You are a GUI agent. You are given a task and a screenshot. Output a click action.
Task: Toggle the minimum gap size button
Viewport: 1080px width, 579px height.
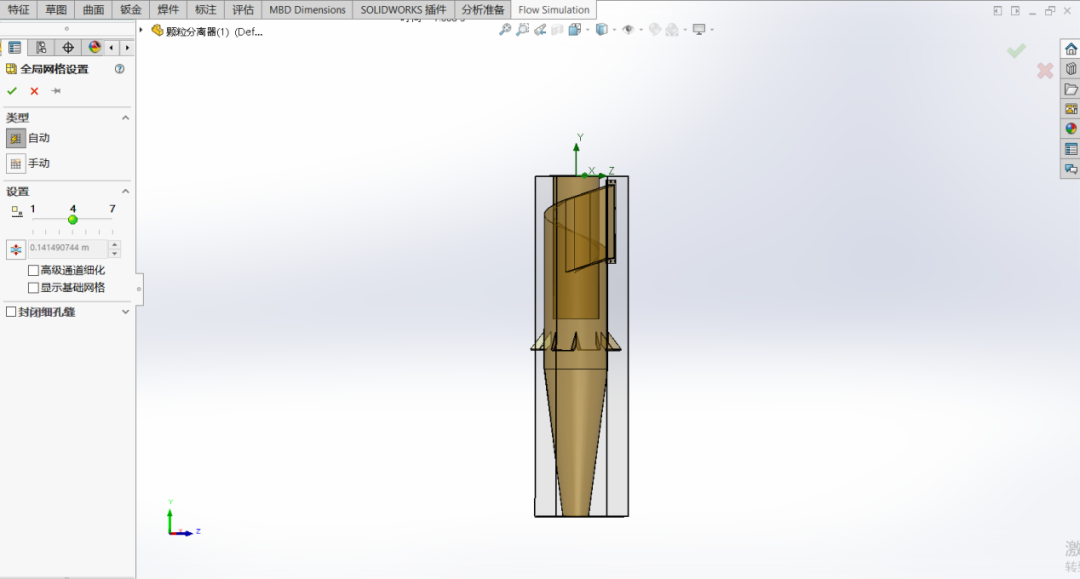(x=16, y=249)
